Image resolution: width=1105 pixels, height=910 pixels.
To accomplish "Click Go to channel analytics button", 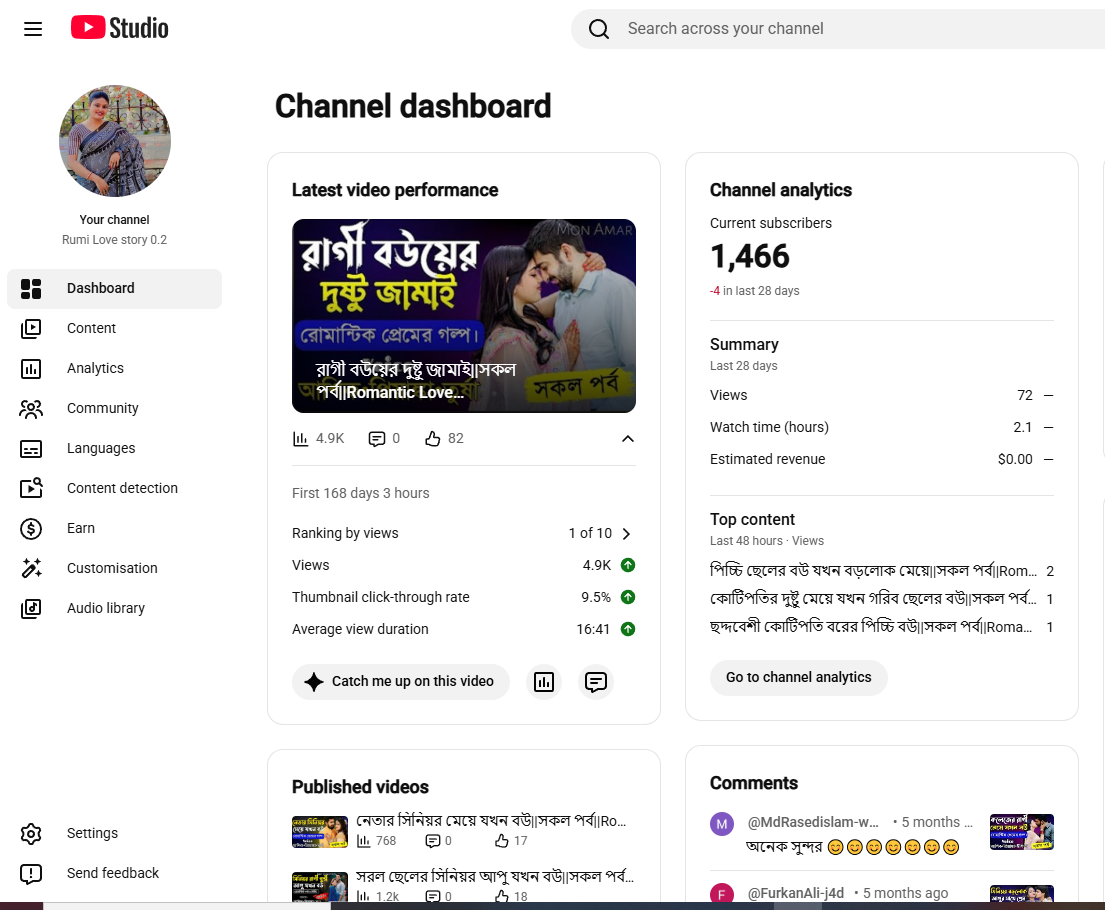I will click(798, 678).
